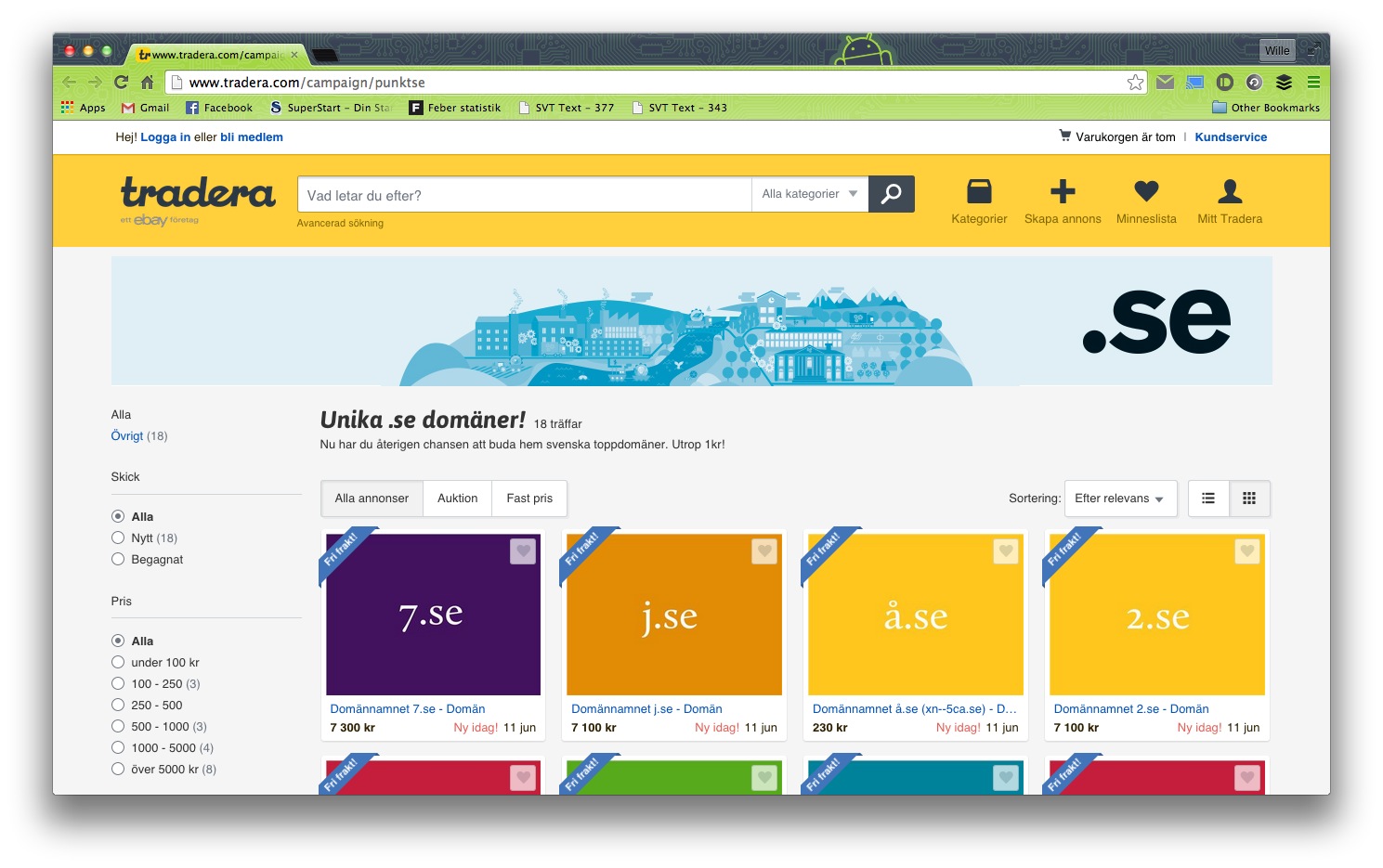The height and width of the screenshot is (868, 1383).
Task: Bookmark page with star icon
Action: pyautogui.click(x=1135, y=82)
